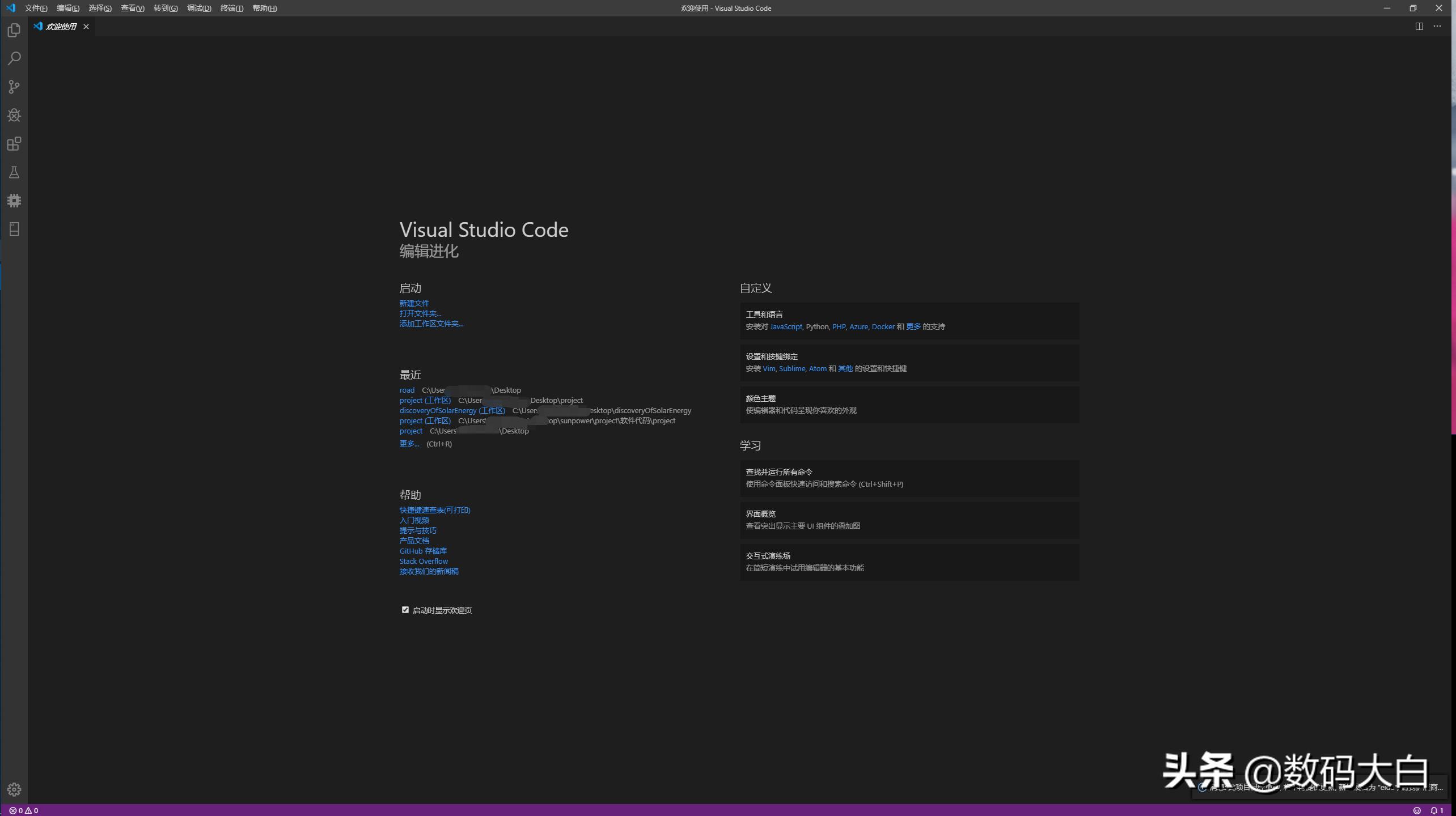The width and height of the screenshot is (1456, 816).
Task: Open the 文件(F) menu
Action: pos(36,8)
